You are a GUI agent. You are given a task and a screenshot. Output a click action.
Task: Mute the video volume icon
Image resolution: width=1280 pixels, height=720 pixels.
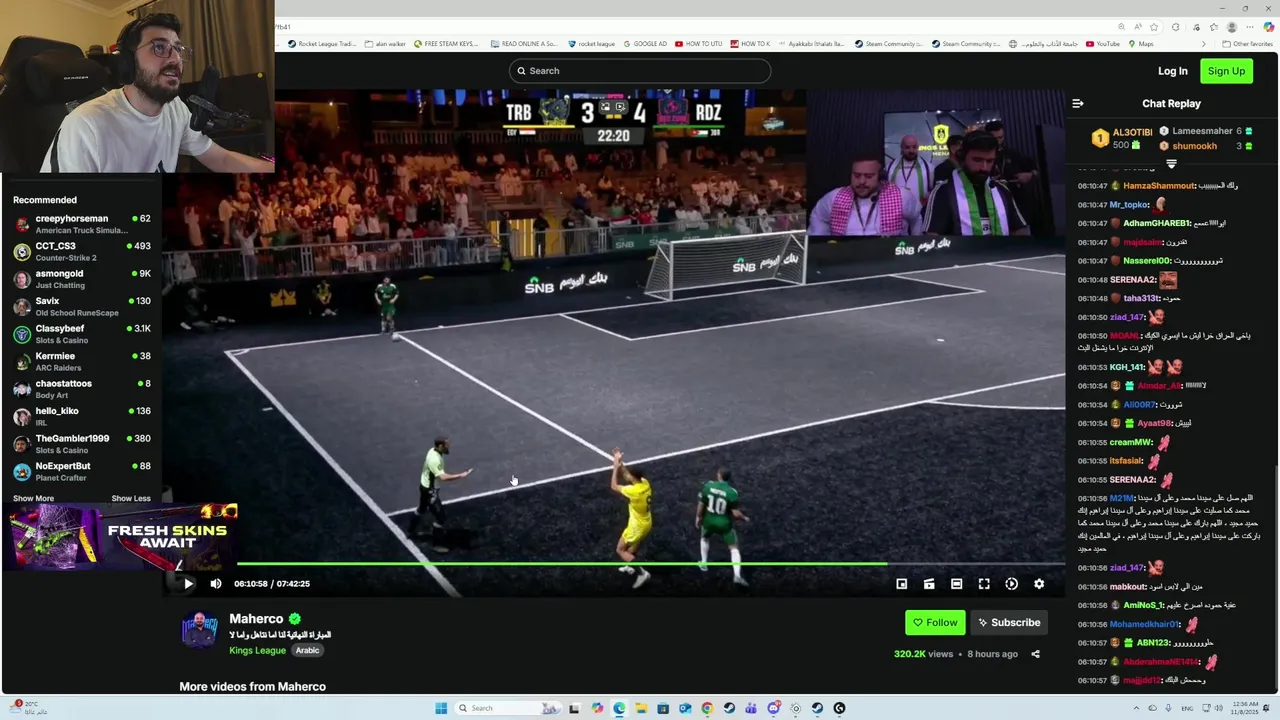point(216,584)
